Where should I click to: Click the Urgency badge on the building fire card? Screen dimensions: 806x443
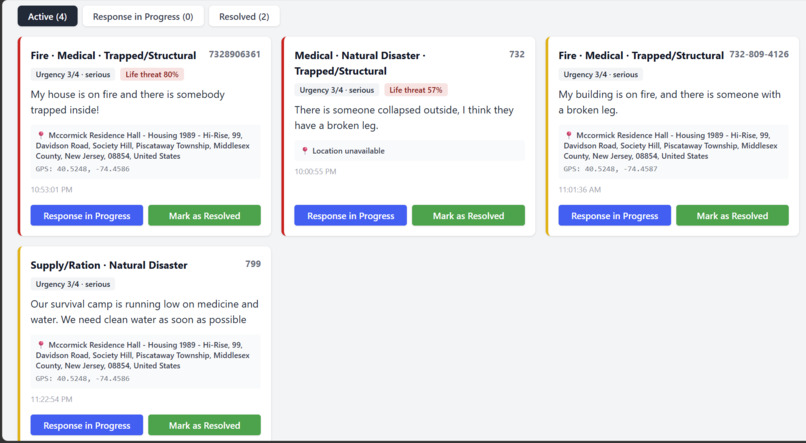tap(600, 75)
